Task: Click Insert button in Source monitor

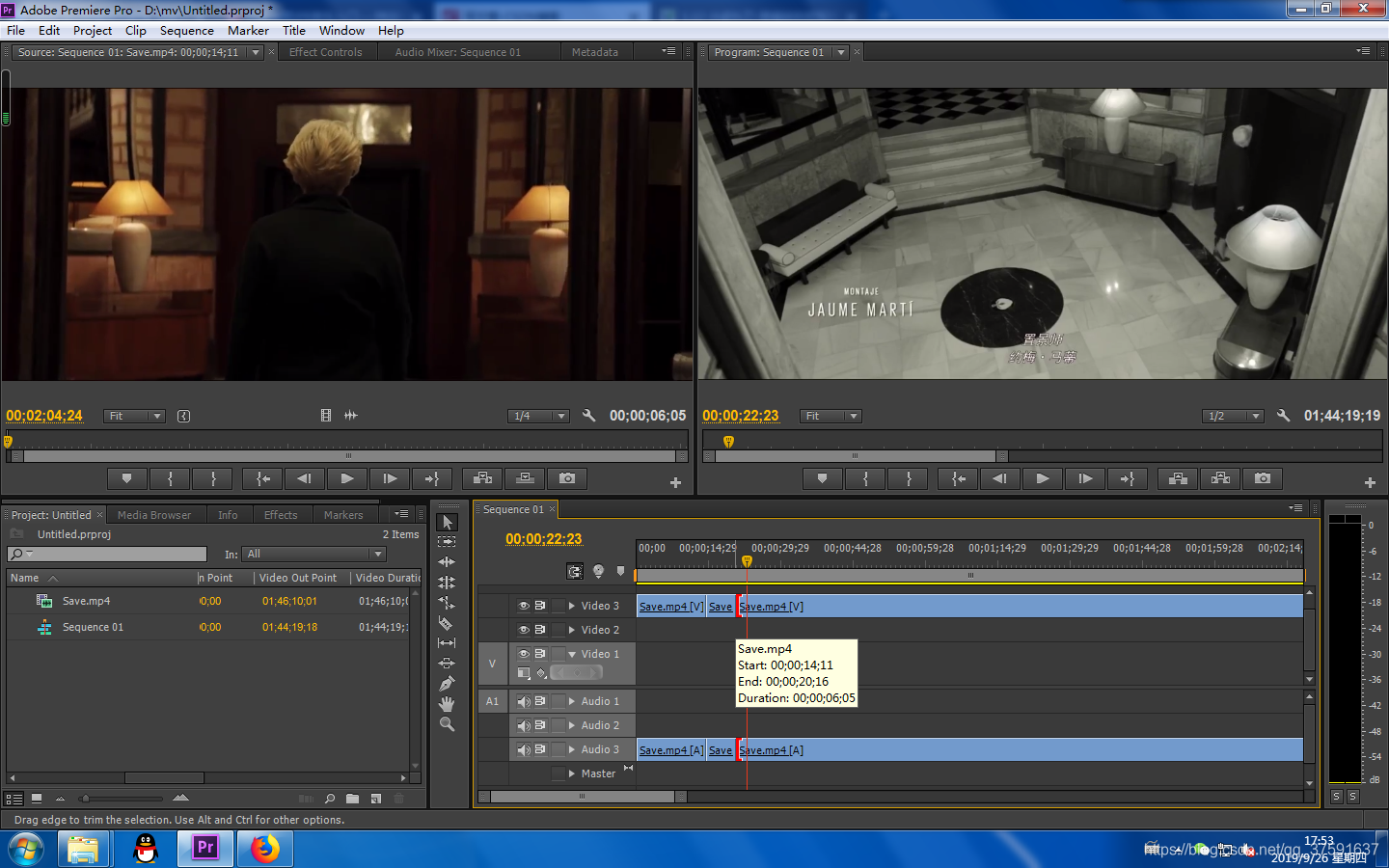Action: (483, 478)
